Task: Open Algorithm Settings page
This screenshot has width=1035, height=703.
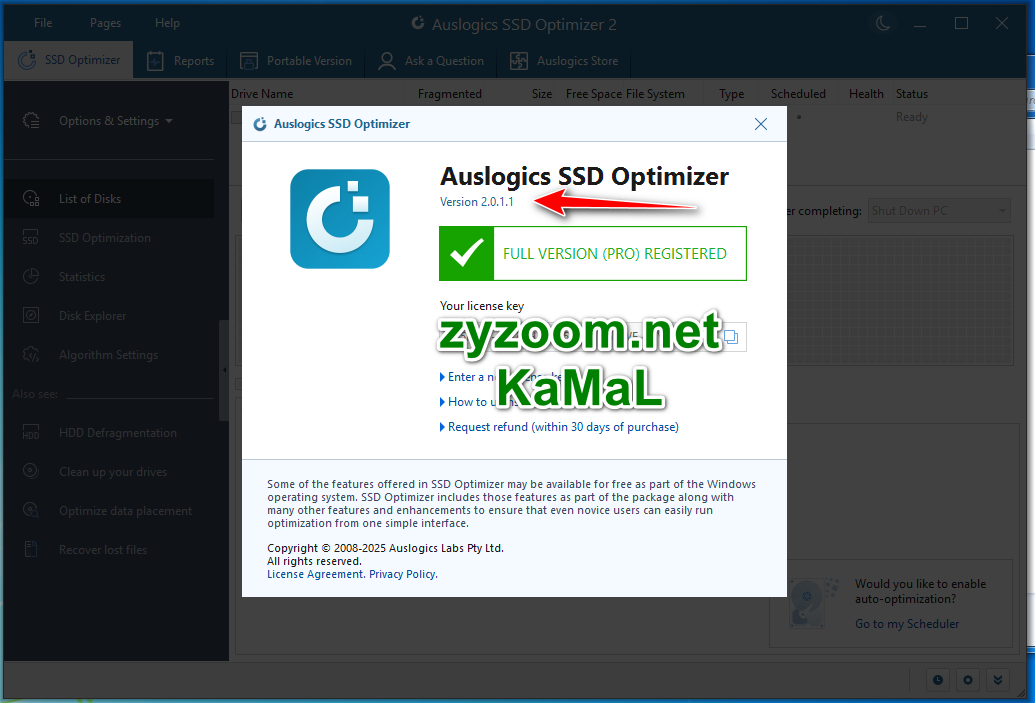Action: (109, 354)
